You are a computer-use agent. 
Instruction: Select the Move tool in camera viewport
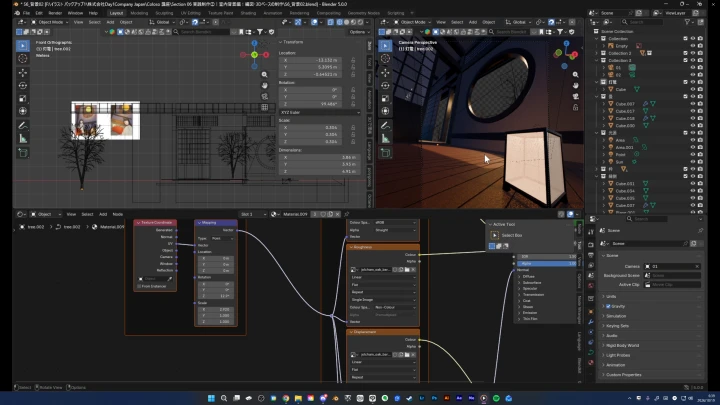click(385, 73)
